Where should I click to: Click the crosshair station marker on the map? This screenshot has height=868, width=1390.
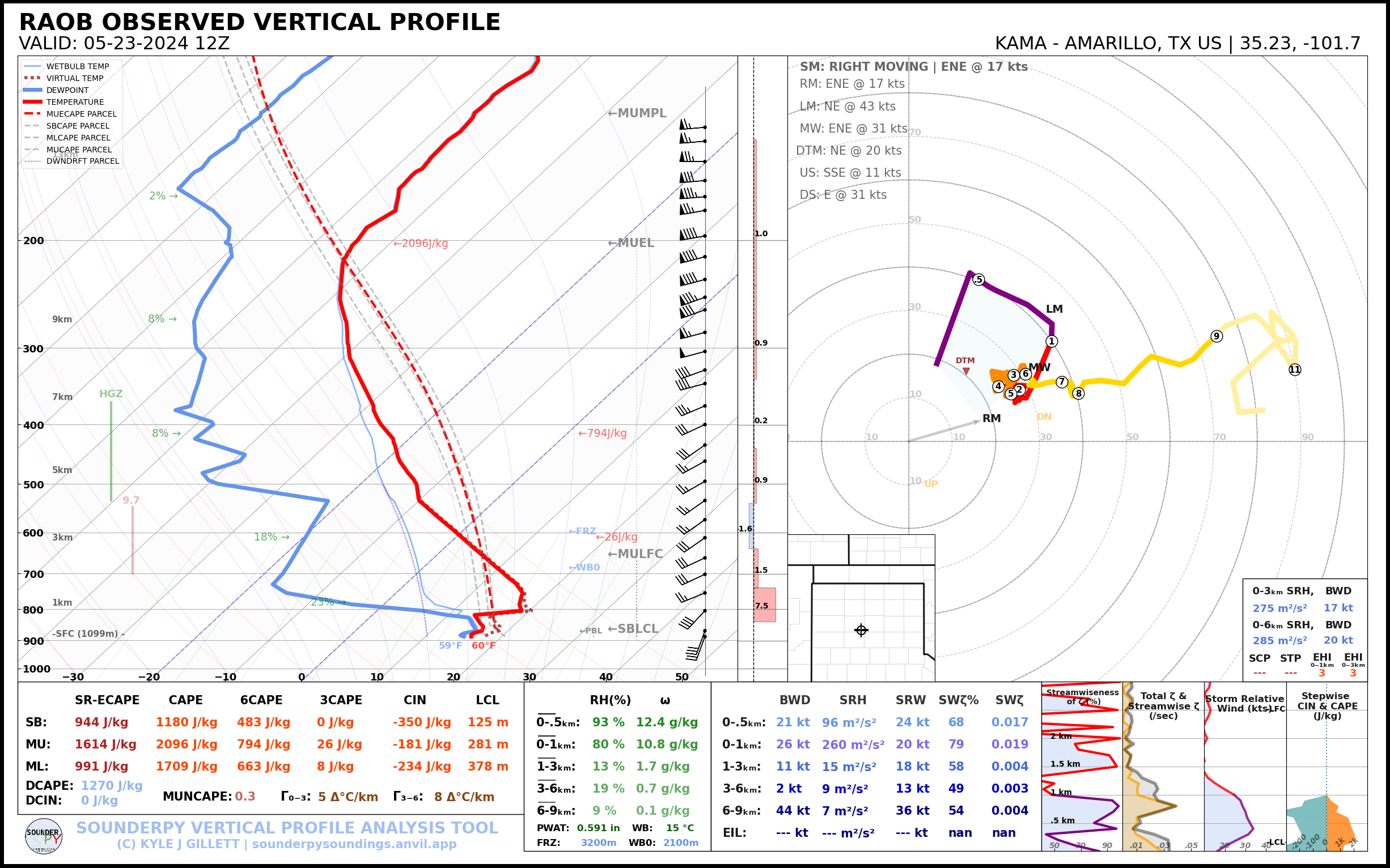click(861, 631)
